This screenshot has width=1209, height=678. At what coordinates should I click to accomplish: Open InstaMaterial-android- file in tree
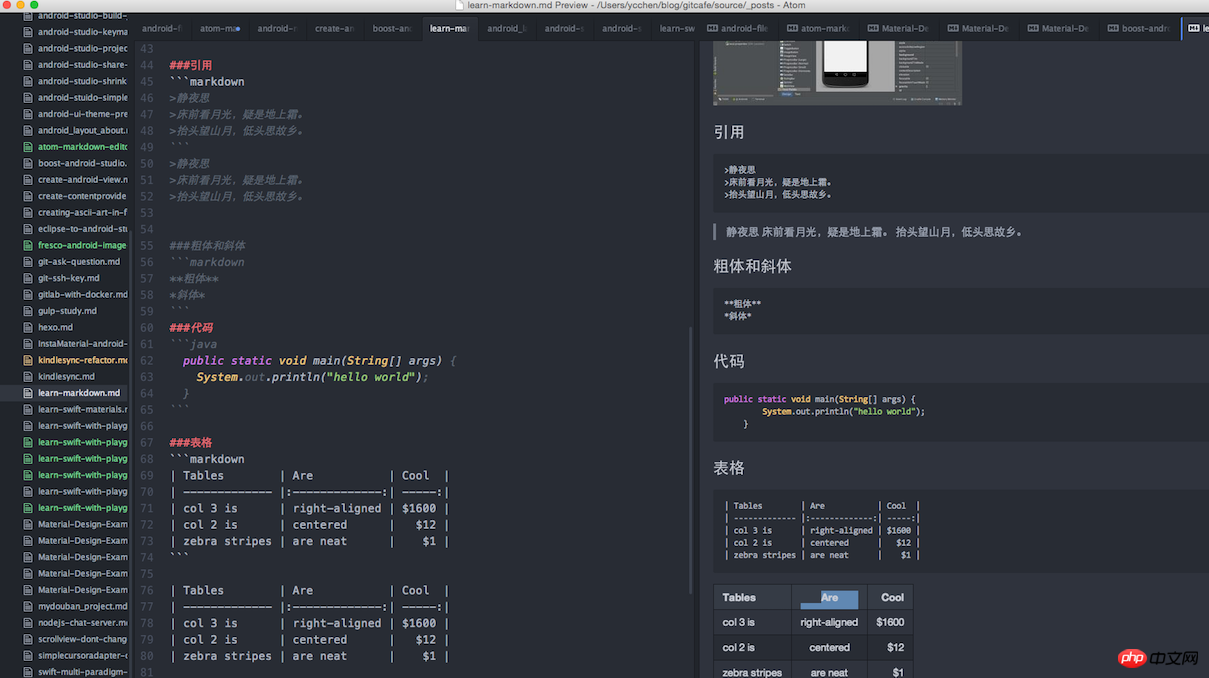coord(83,344)
